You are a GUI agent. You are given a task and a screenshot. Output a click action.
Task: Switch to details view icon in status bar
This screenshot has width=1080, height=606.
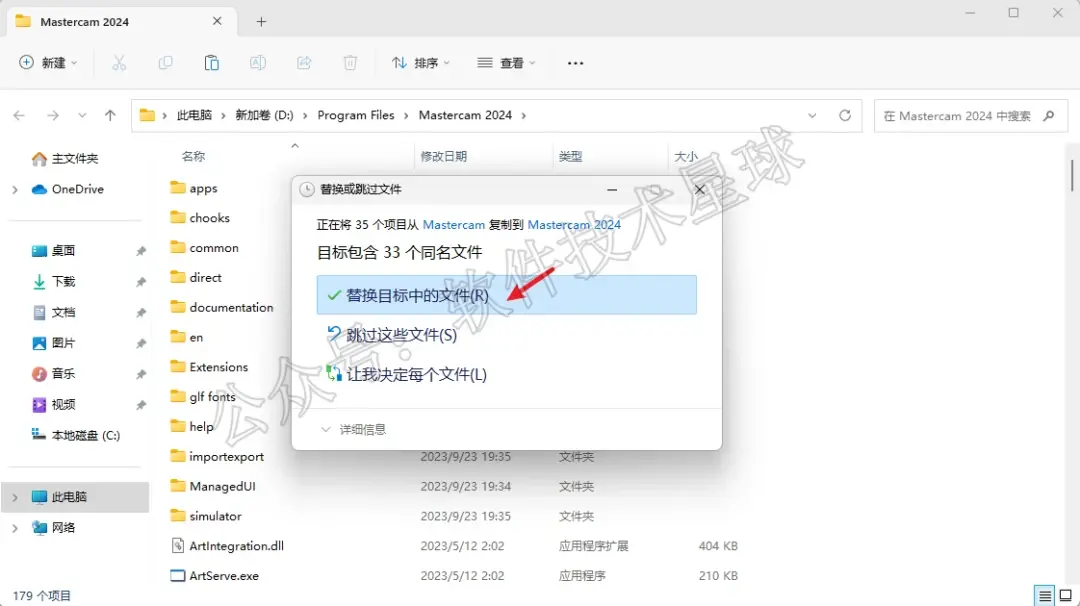point(1045,595)
